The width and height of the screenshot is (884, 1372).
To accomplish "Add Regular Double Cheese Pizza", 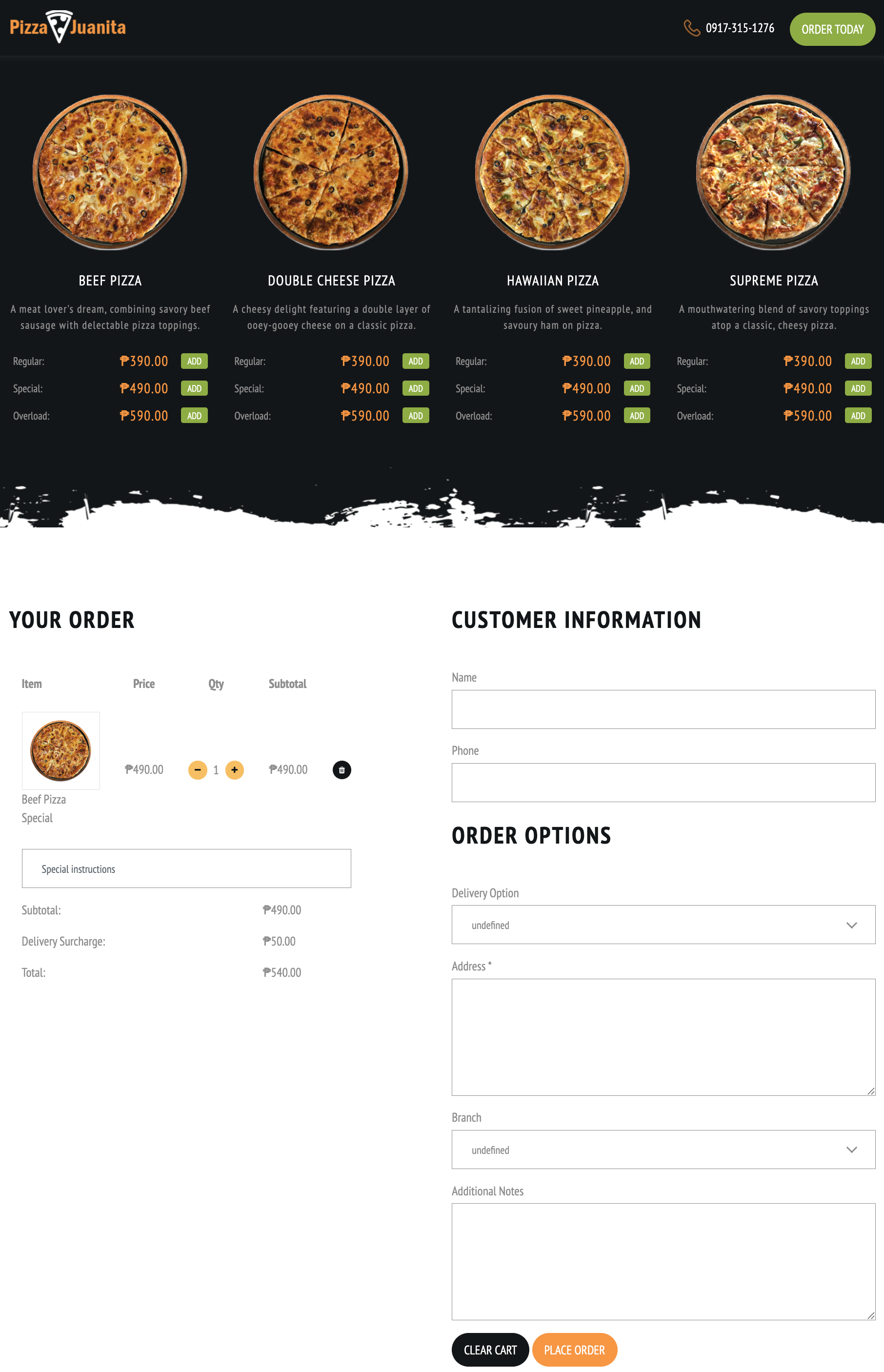I will pyautogui.click(x=416, y=361).
